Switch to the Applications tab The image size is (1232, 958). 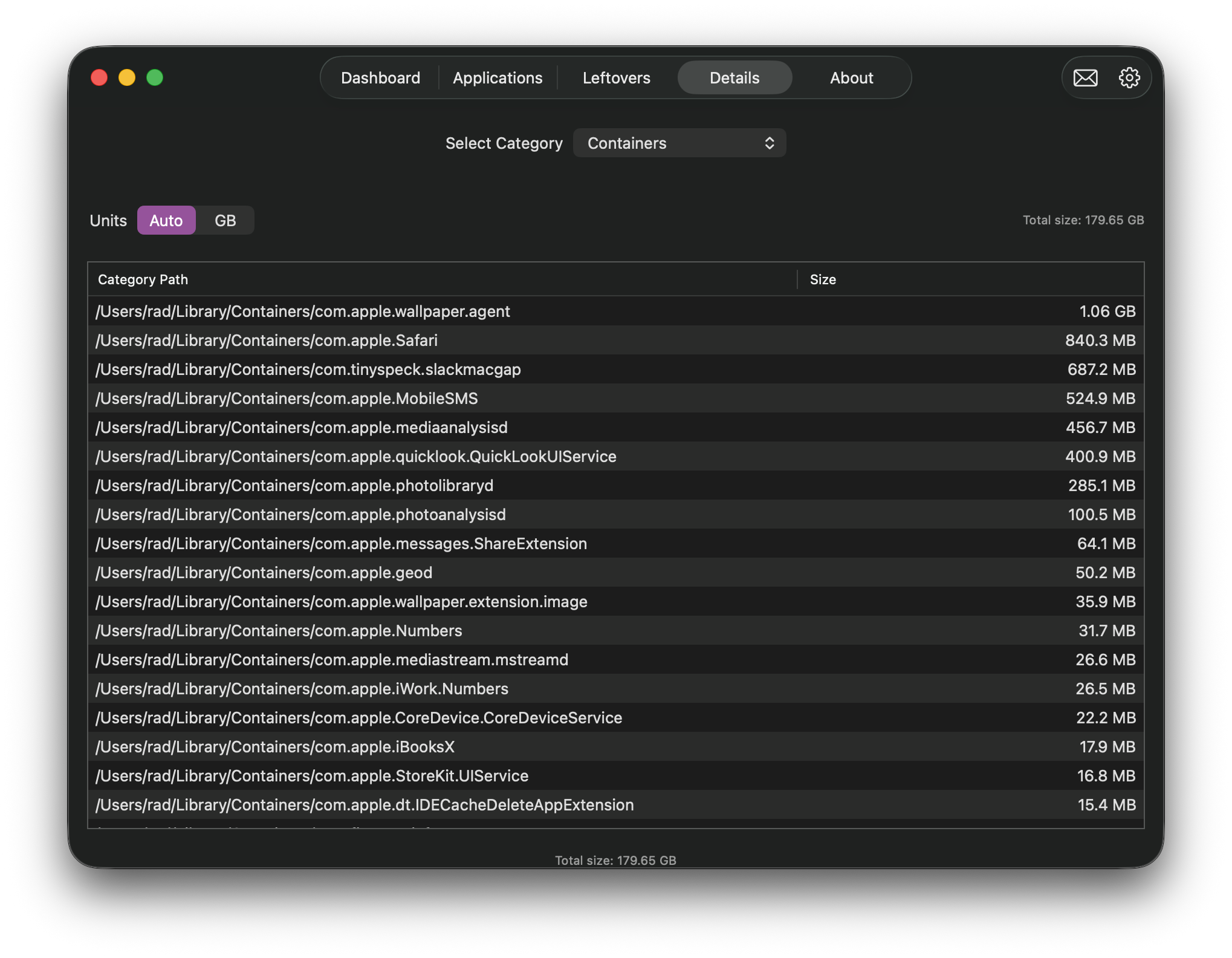click(x=498, y=78)
